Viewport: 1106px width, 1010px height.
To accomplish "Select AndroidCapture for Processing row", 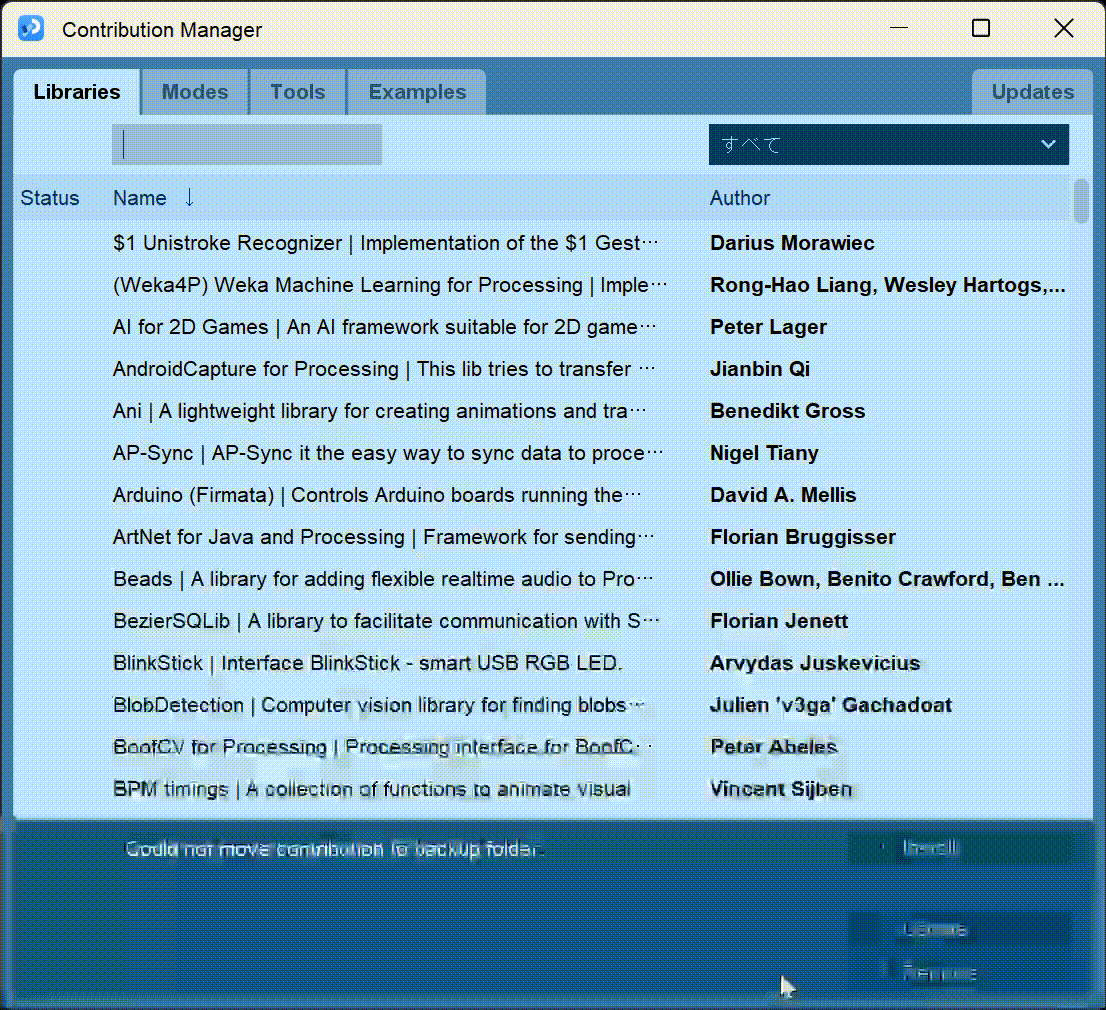I will tap(540, 369).
